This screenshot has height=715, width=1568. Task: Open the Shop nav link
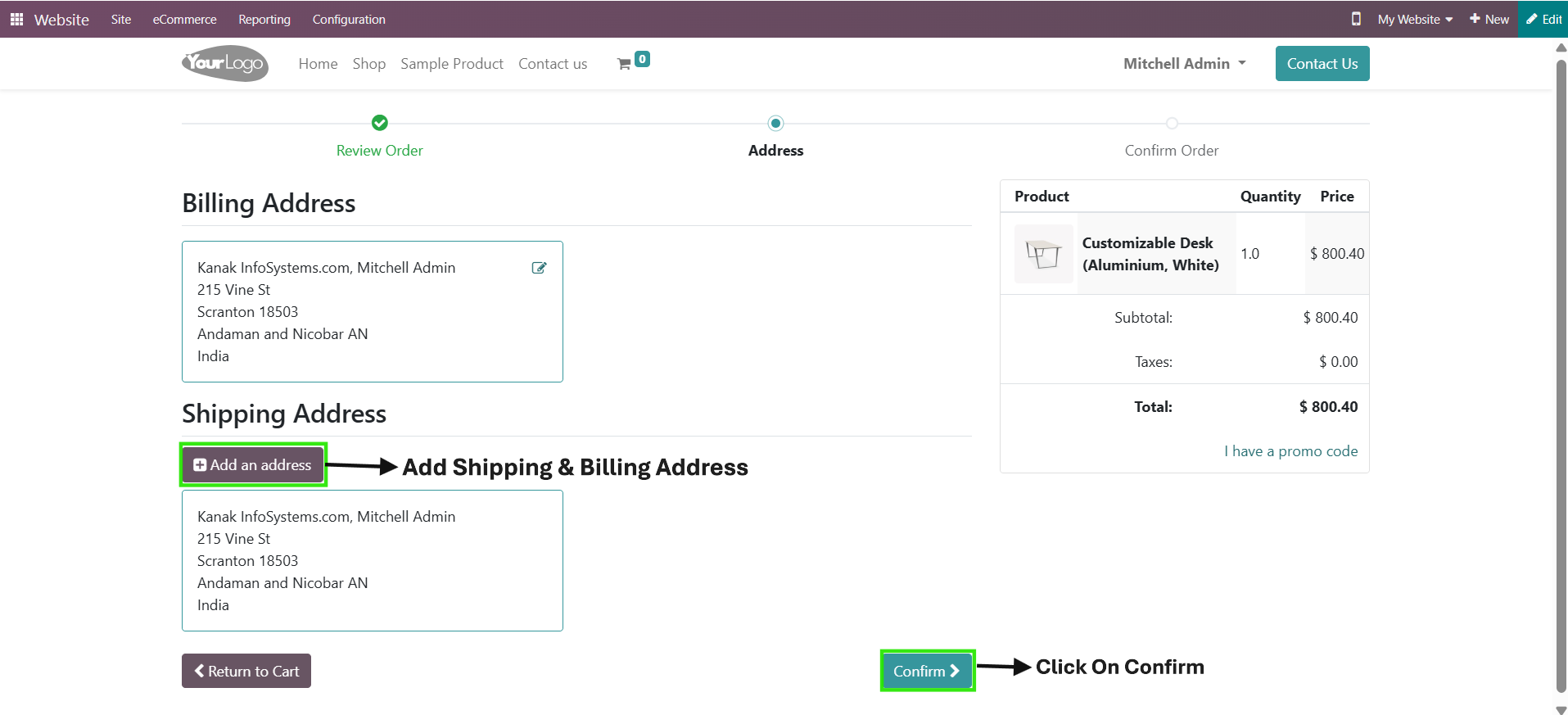pyautogui.click(x=369, y=63)
